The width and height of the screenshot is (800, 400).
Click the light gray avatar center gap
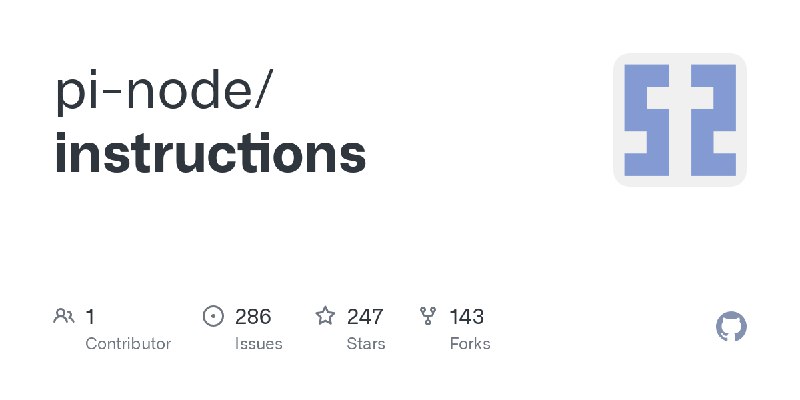pos(680,120)
